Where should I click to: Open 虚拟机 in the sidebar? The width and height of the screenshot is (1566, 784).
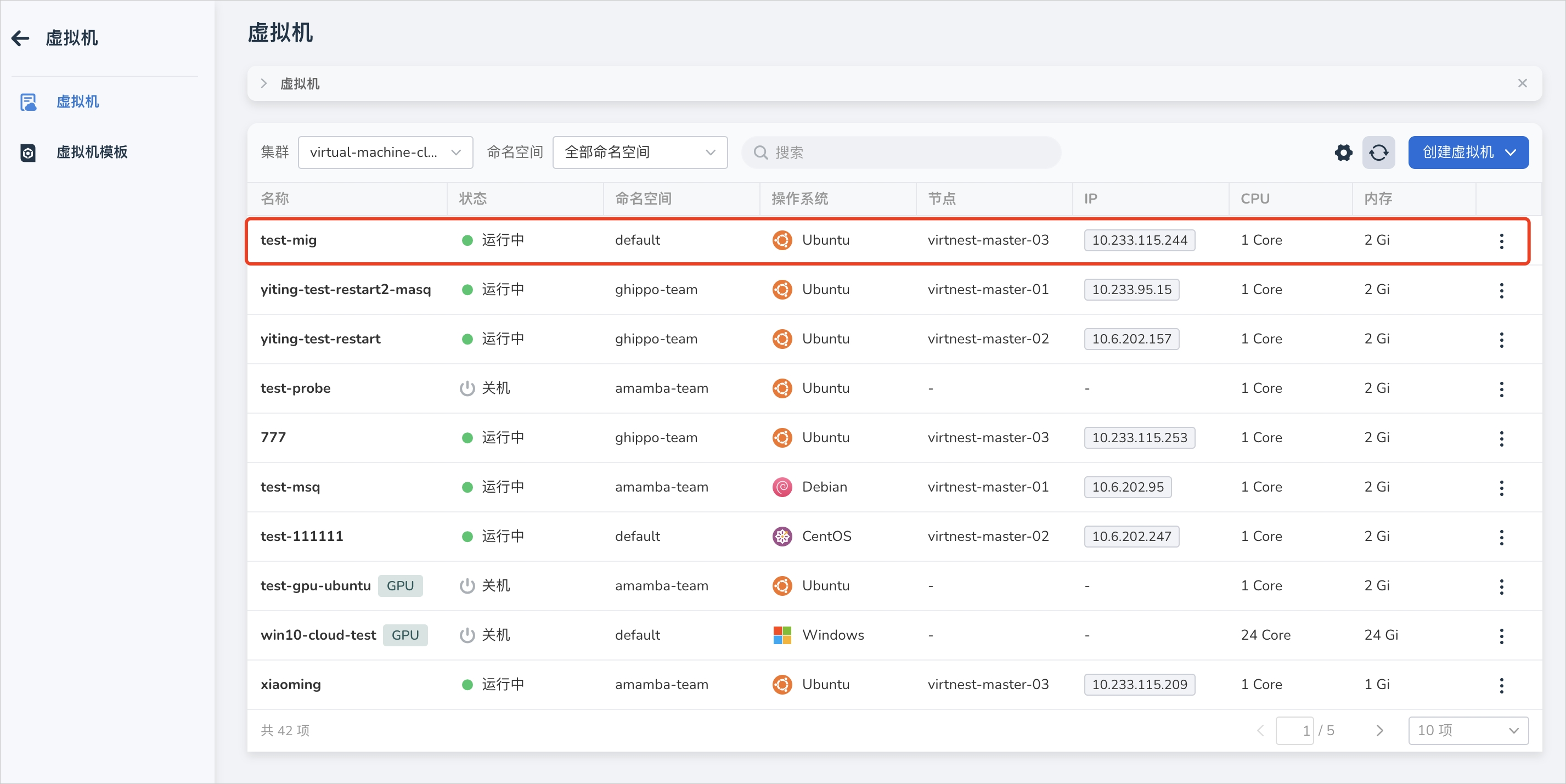77,101
